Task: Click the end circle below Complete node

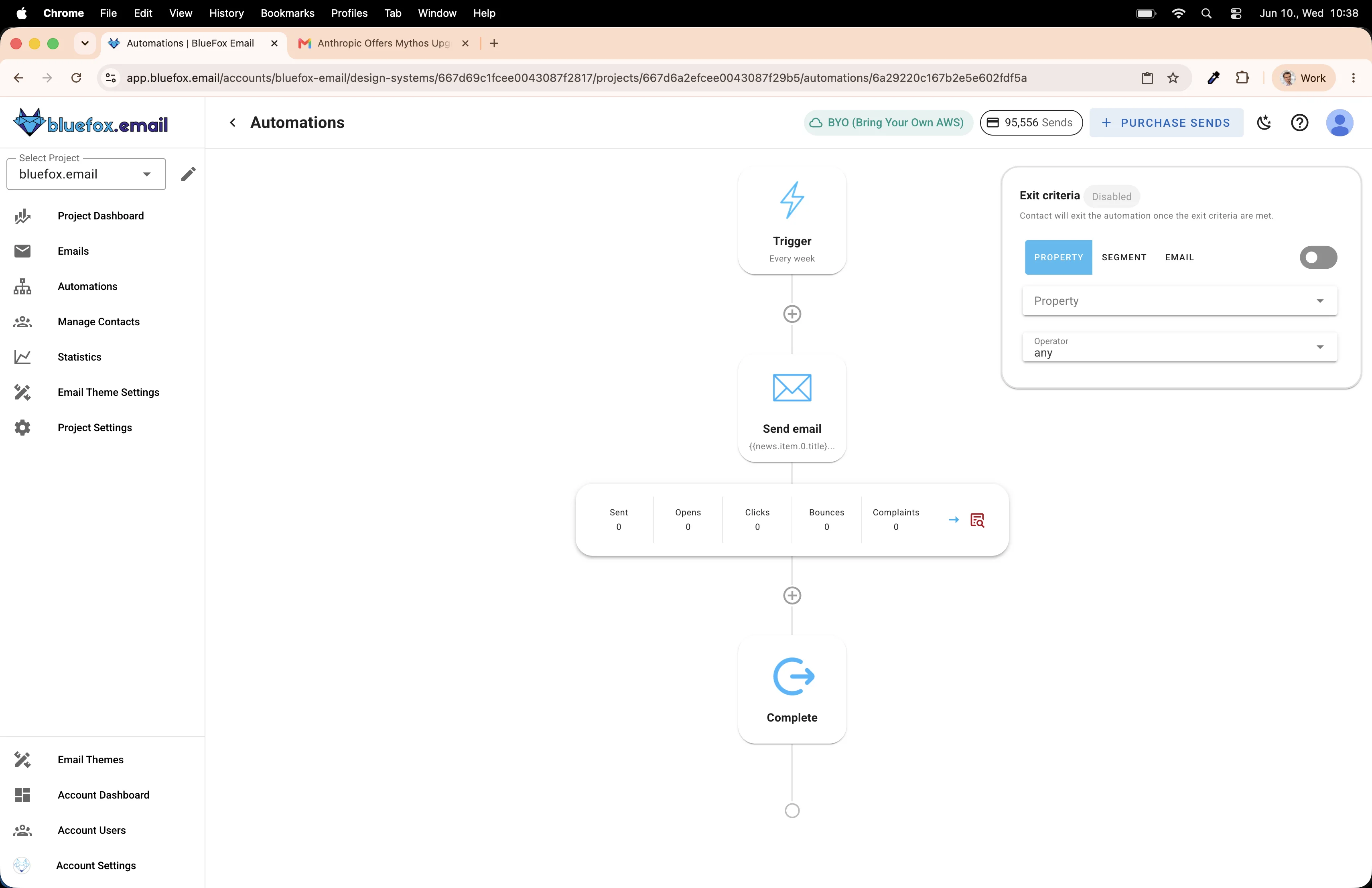Action: coord(792,811)
